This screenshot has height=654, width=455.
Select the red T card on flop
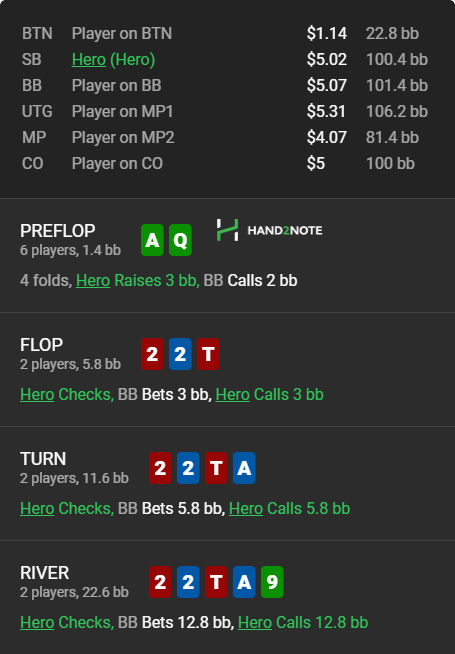tap(208, 354)
